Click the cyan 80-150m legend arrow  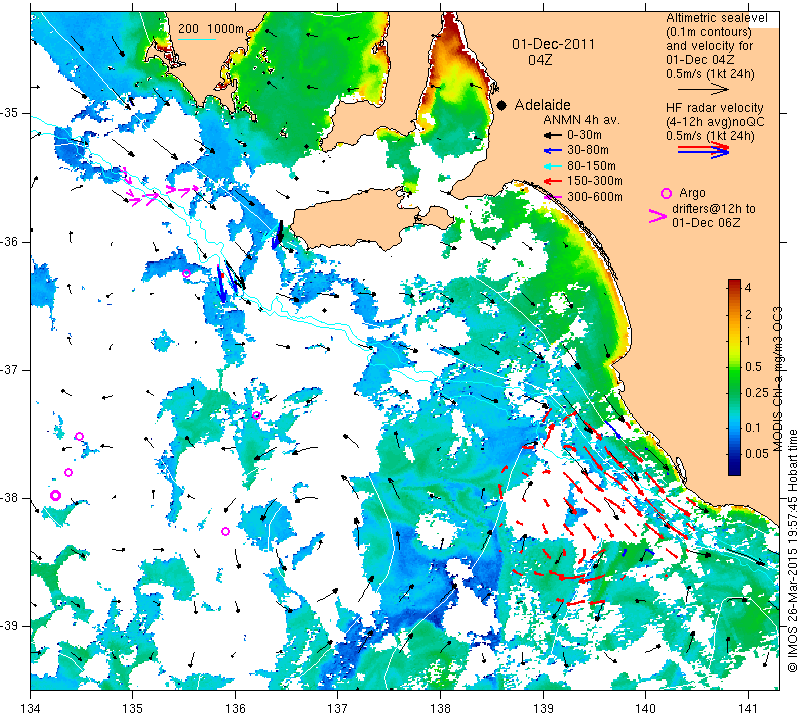pos(552,166)
